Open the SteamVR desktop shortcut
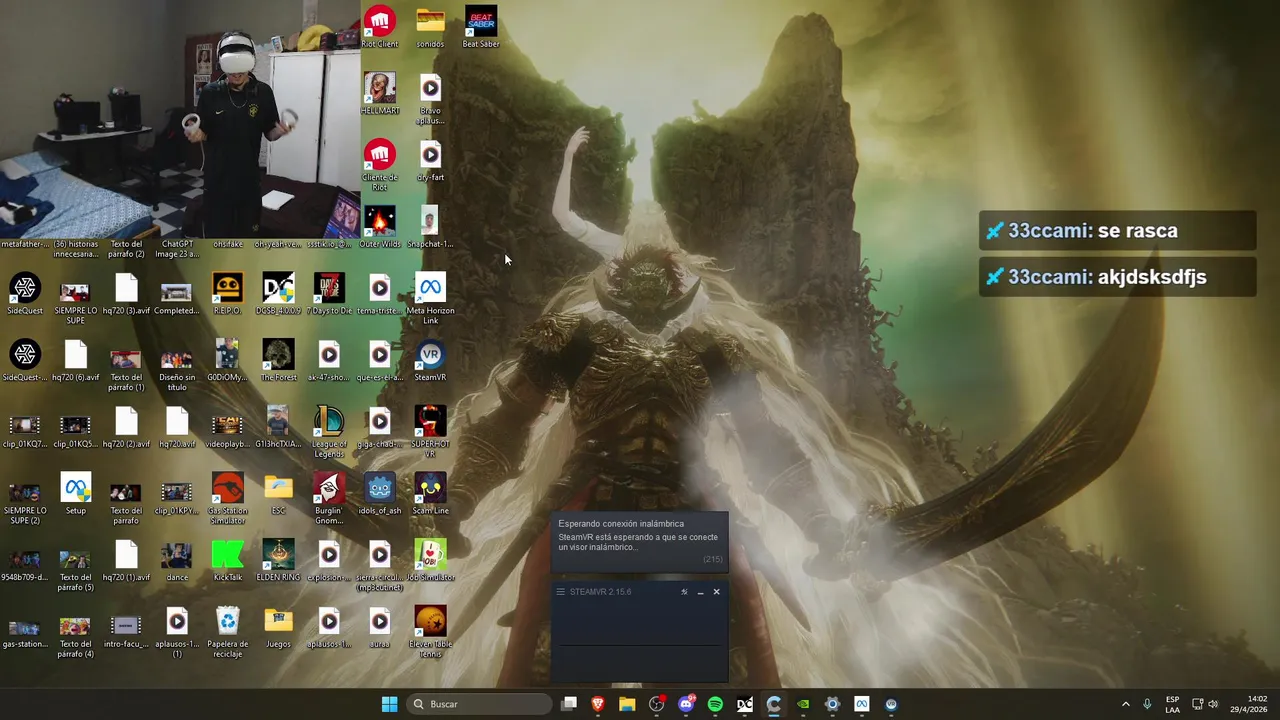Viewport: 1280px width, 720px height. 430,360
